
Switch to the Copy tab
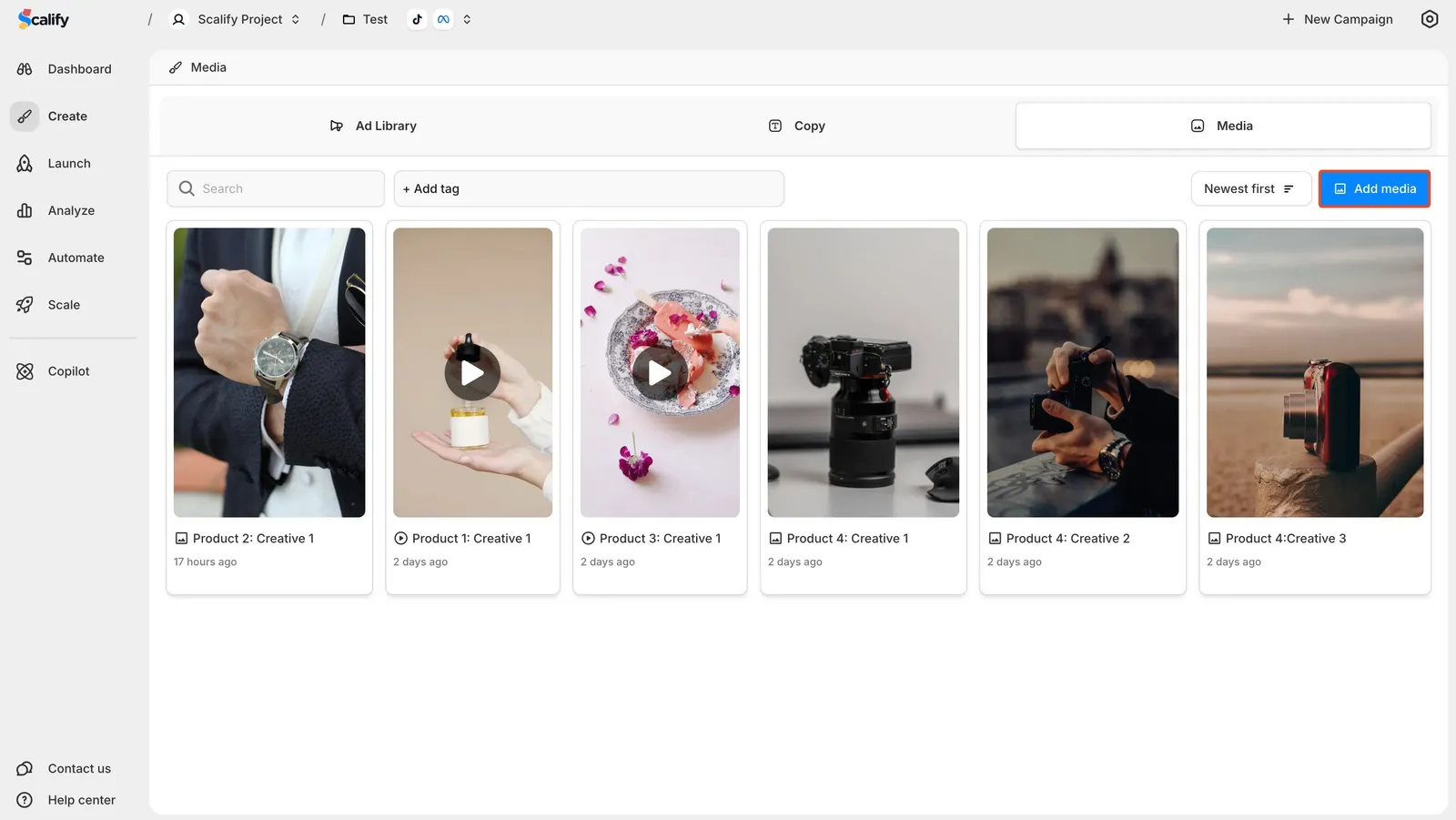point(795,126)
